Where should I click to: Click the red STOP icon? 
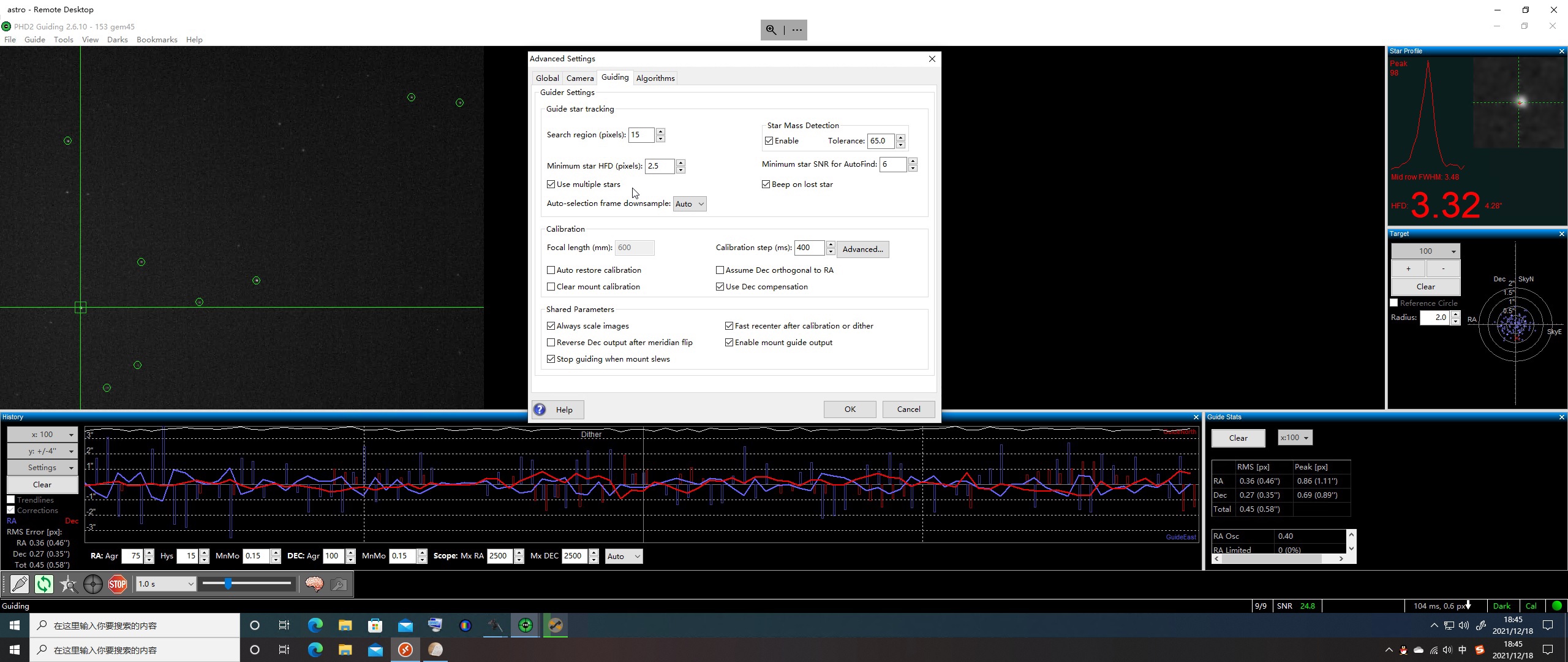tap(118, 584)
